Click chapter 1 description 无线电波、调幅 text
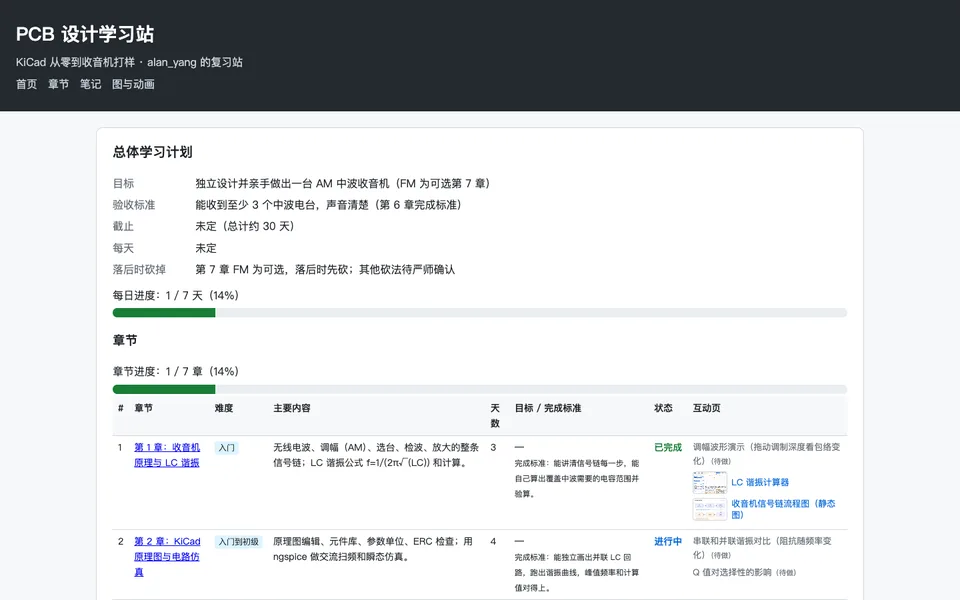 pos(376,455)
